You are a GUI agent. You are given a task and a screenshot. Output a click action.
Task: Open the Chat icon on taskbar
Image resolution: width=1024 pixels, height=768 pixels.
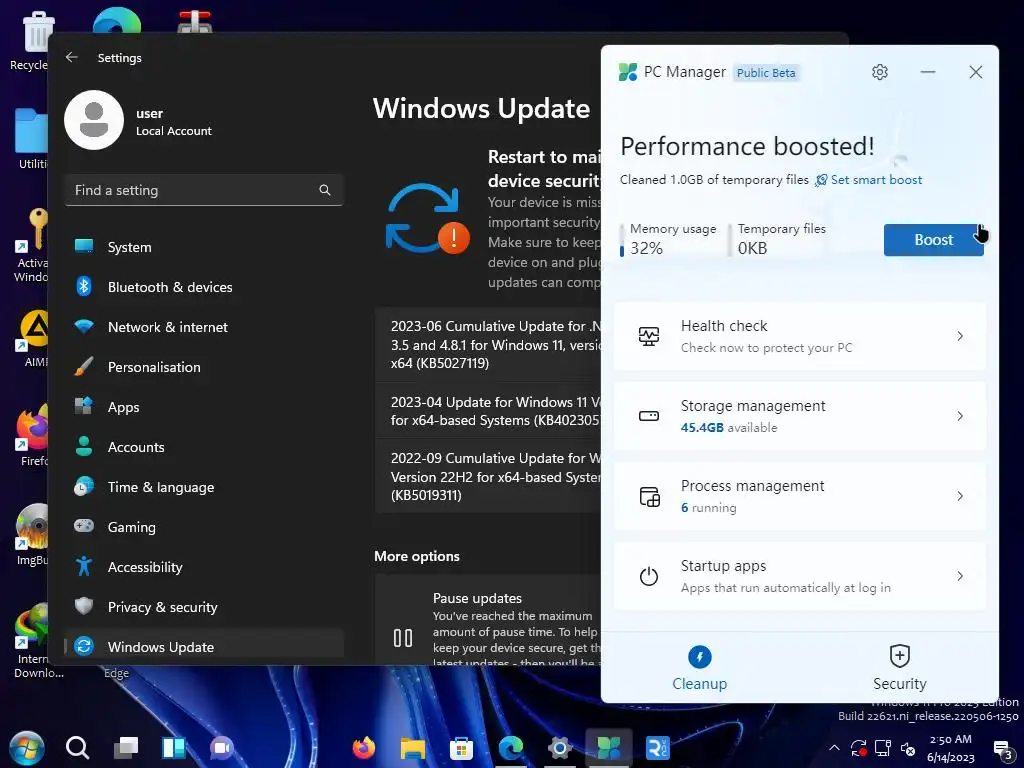coord(222,747)
